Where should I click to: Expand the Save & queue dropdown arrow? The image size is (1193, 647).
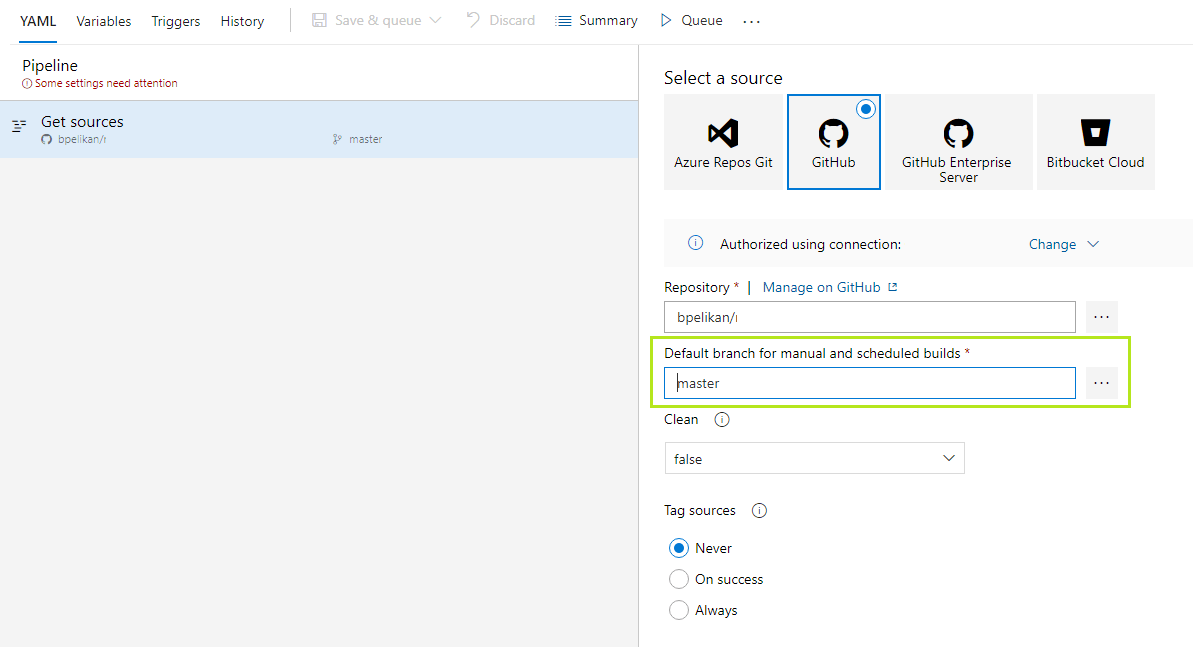(435, 21)
